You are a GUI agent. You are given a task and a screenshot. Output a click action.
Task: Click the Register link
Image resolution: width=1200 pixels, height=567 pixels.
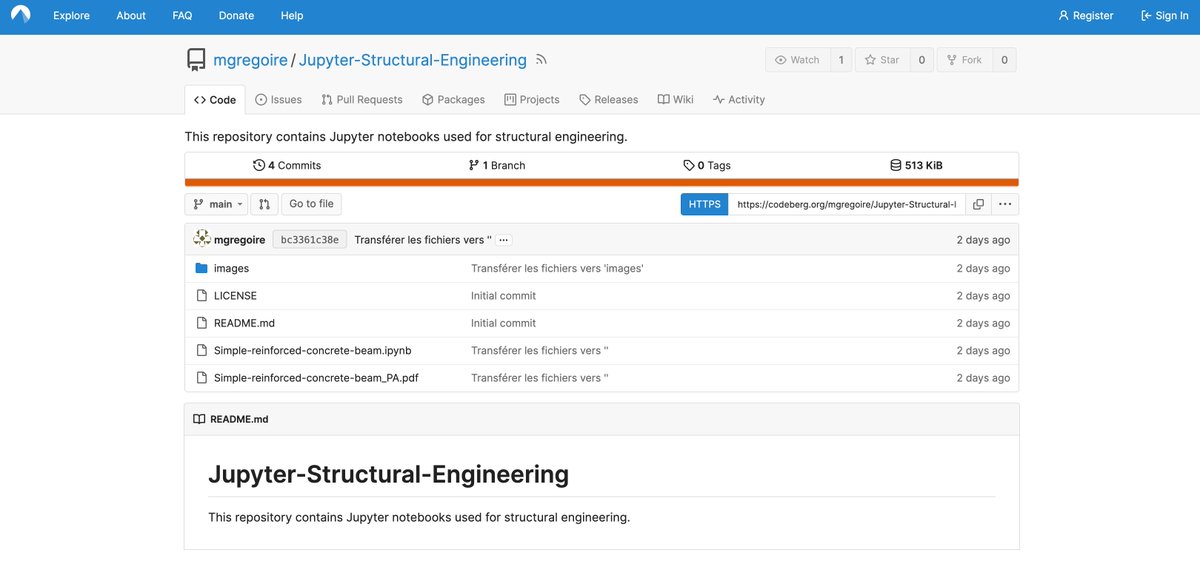tap(1086, 16)
